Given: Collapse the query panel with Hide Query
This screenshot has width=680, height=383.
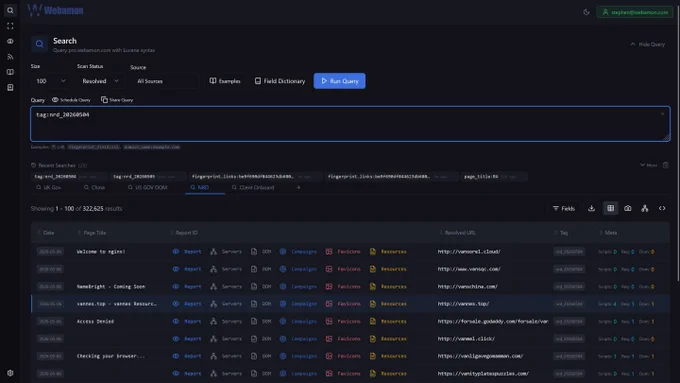Looking at the screenshot, I should coord(647,44).
